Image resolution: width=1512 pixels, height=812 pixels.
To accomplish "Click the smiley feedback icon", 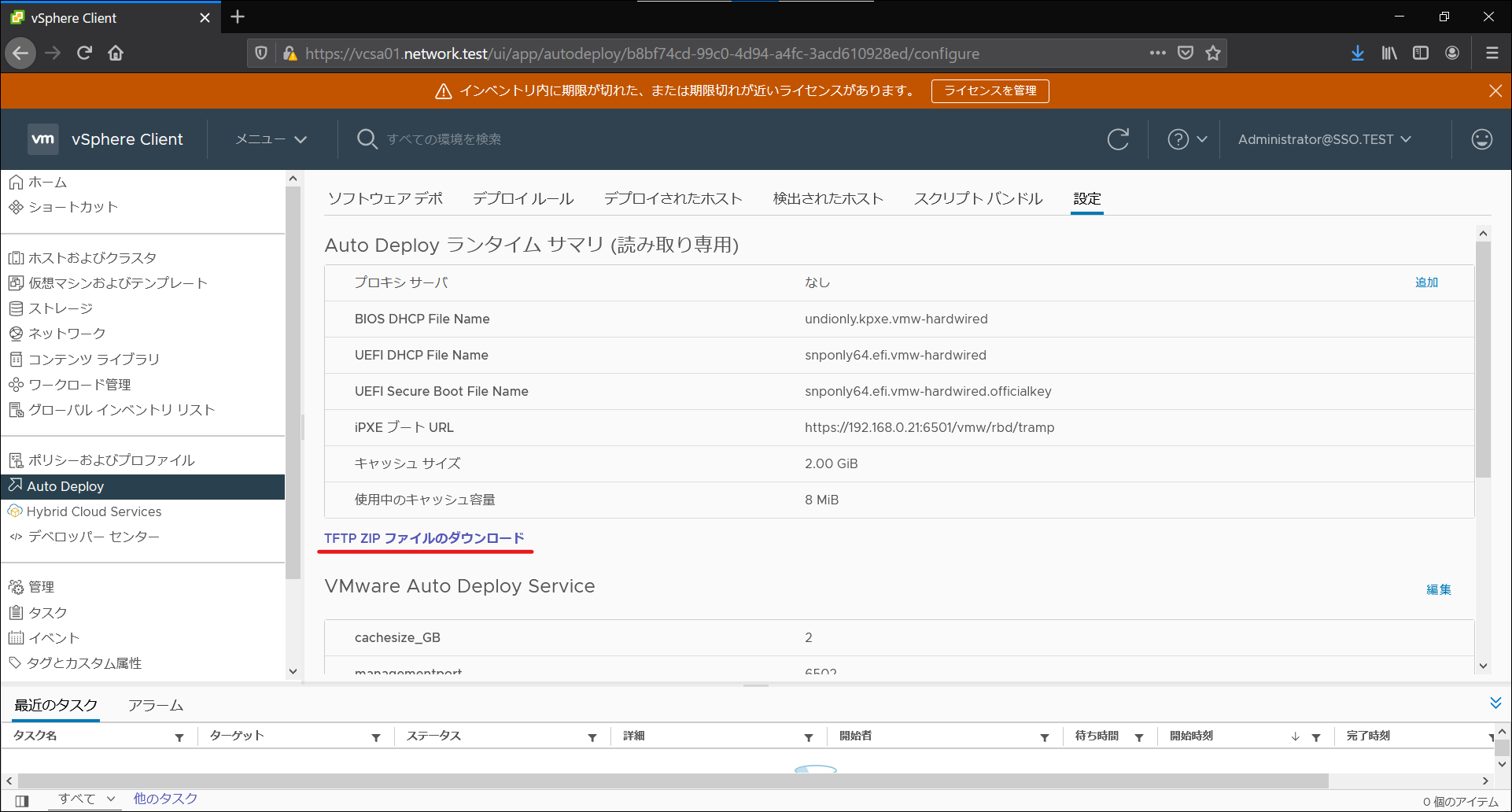I will (1482, 139).
